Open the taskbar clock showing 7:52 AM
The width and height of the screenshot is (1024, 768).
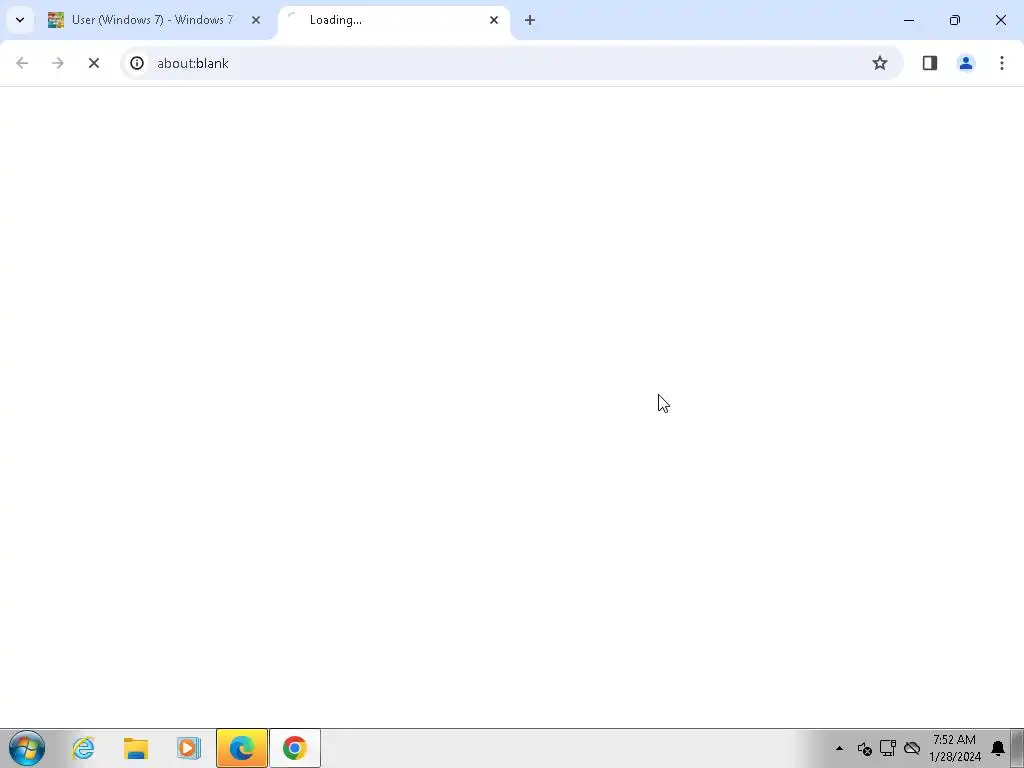tap(955, 748)
